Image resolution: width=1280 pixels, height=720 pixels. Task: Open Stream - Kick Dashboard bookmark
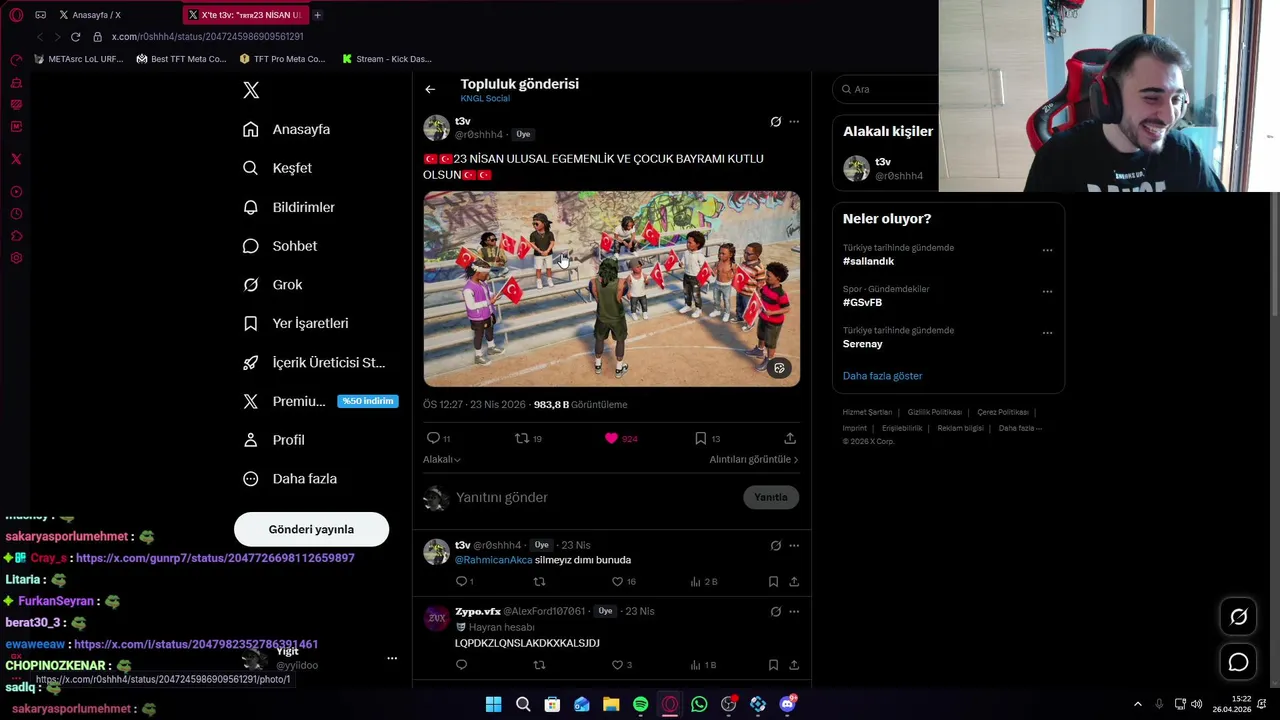(x=387, y=59)
